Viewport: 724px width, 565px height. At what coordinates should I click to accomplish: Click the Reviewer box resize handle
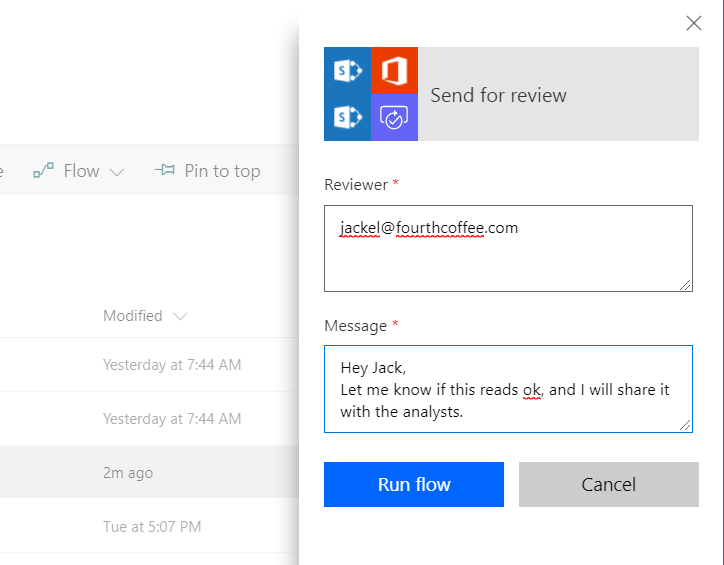(x=686, y=285)
